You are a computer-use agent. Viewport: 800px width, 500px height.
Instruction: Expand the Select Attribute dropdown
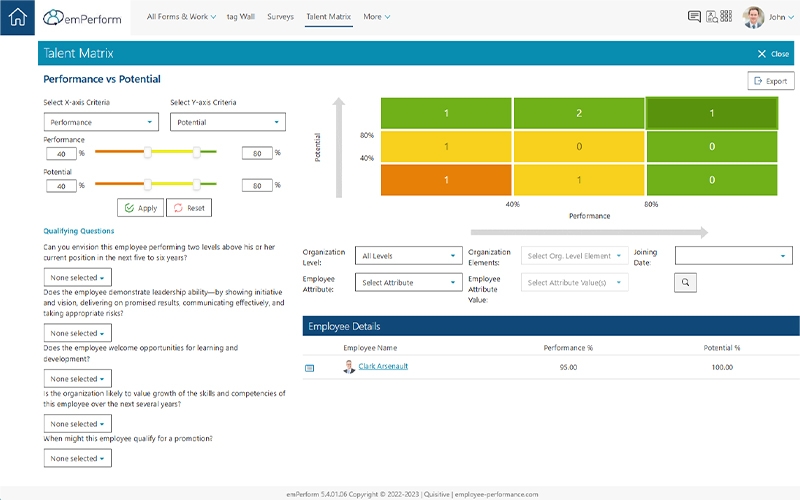408,283
